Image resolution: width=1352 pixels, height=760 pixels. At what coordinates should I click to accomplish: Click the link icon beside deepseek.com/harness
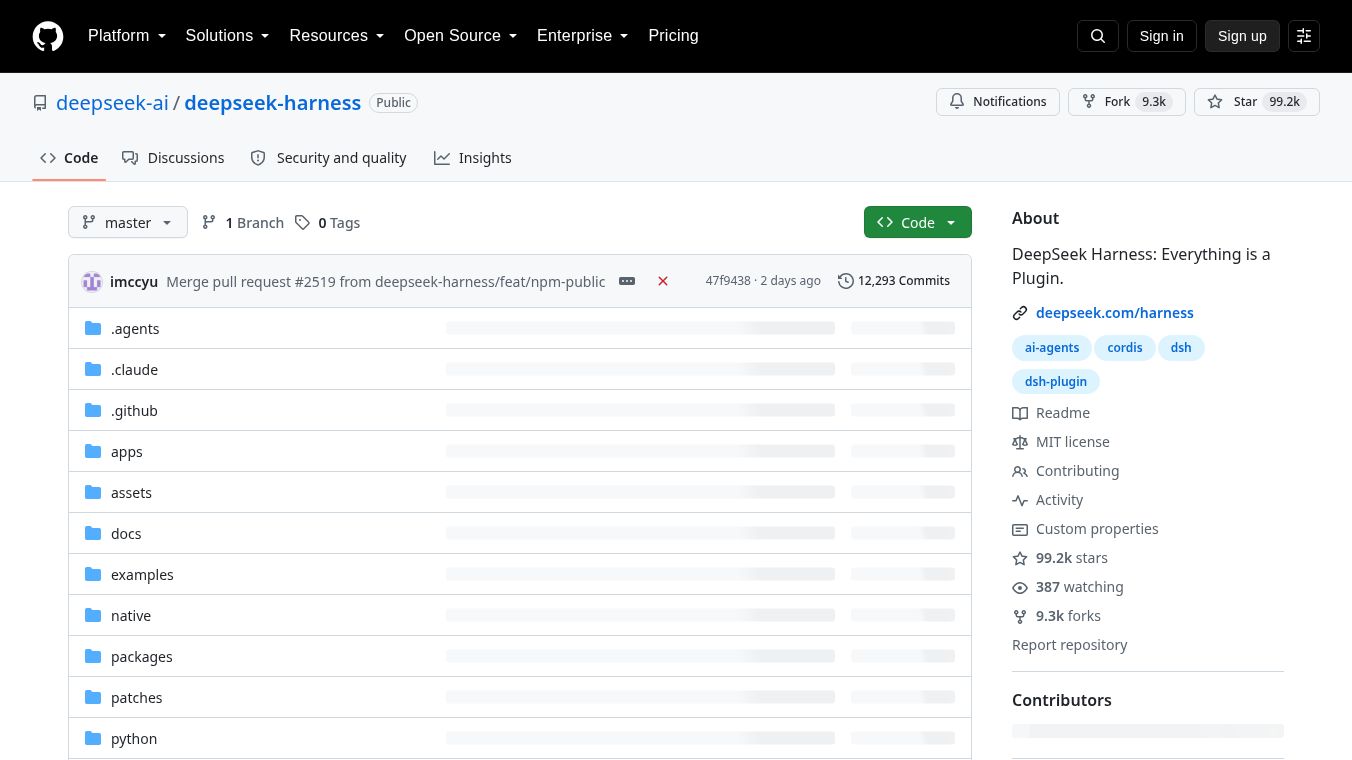[1020, 313]
